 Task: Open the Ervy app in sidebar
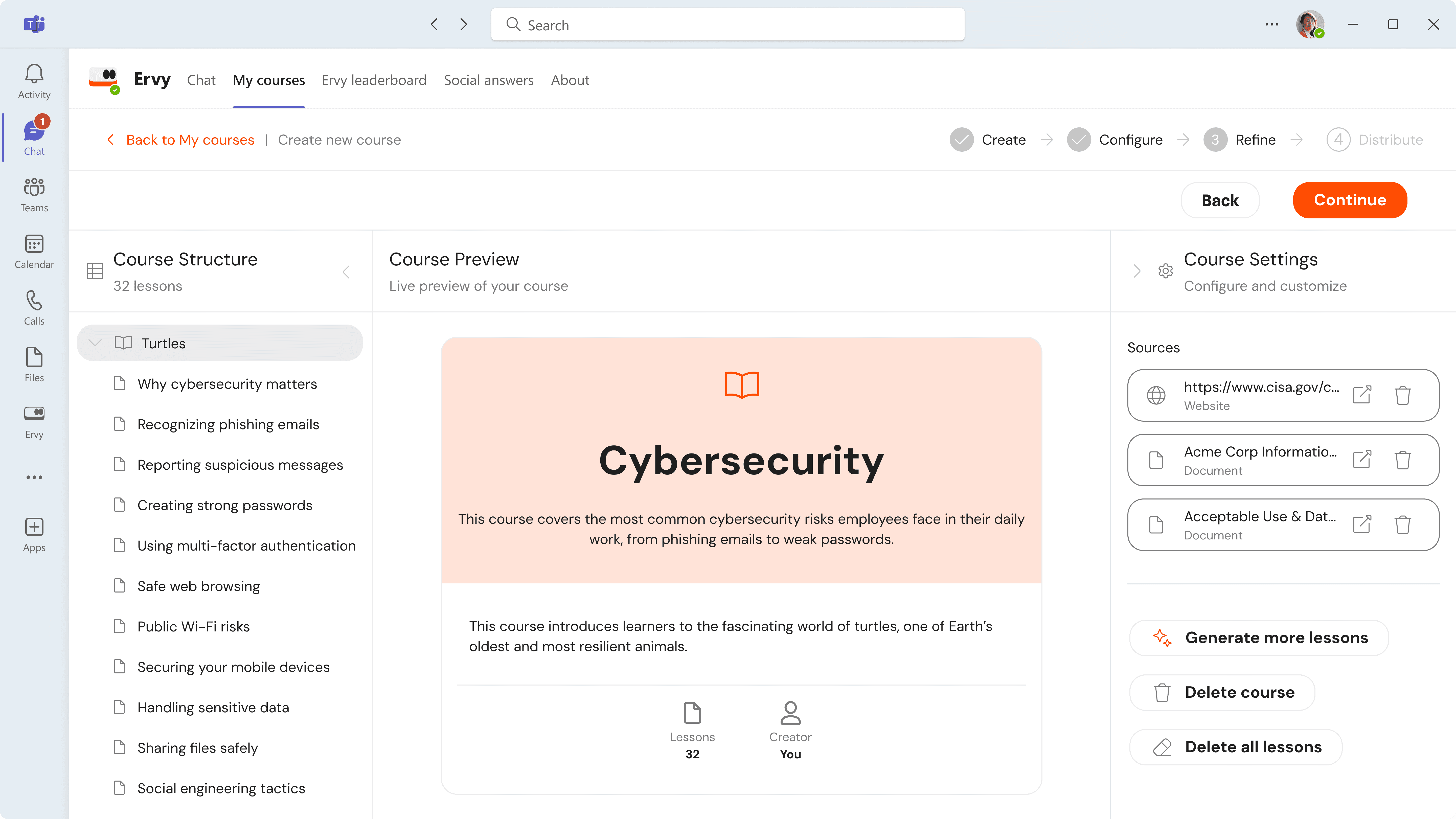tap(34, 421)
